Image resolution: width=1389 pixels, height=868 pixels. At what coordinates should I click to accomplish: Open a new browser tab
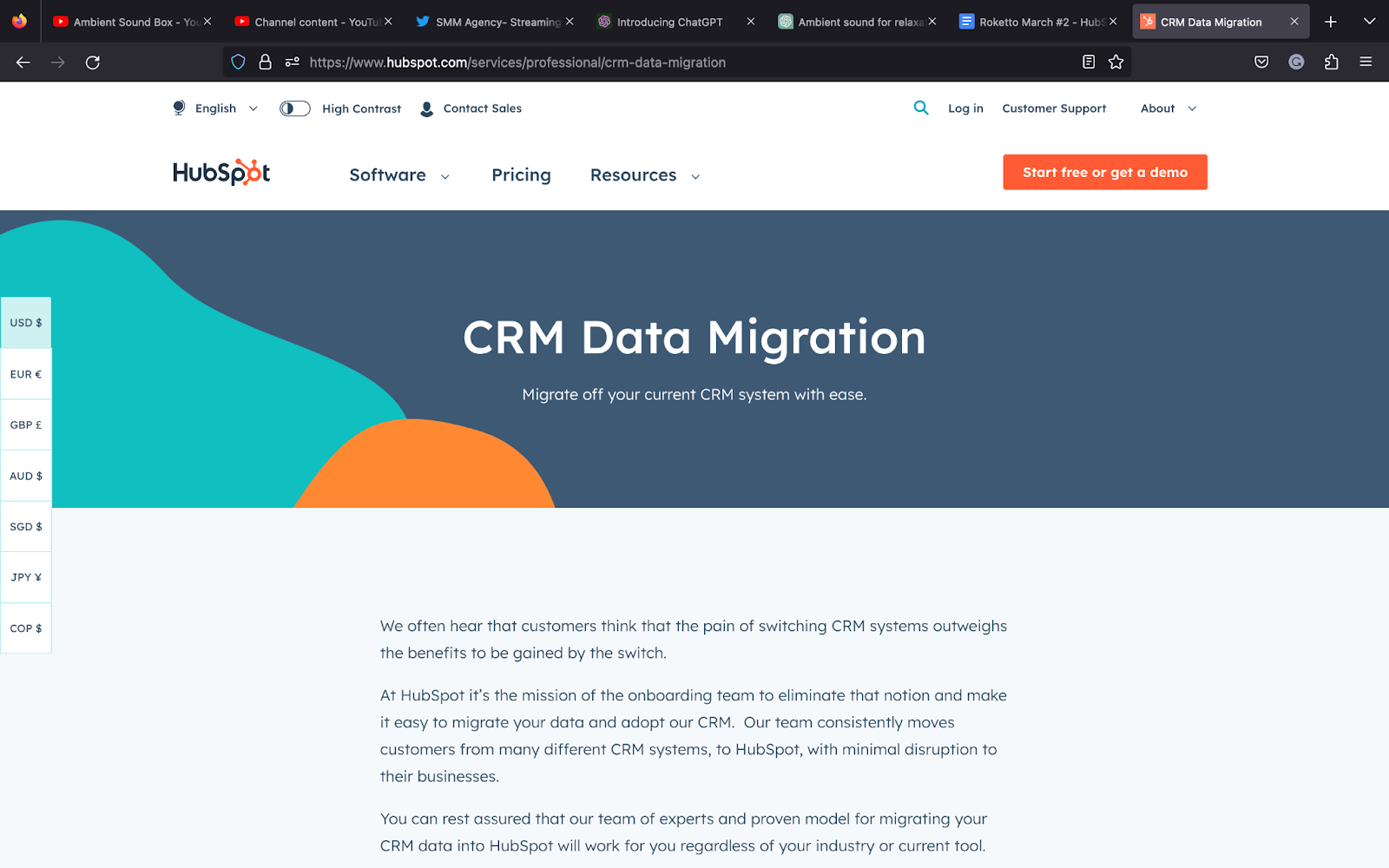click(1331, 22)
